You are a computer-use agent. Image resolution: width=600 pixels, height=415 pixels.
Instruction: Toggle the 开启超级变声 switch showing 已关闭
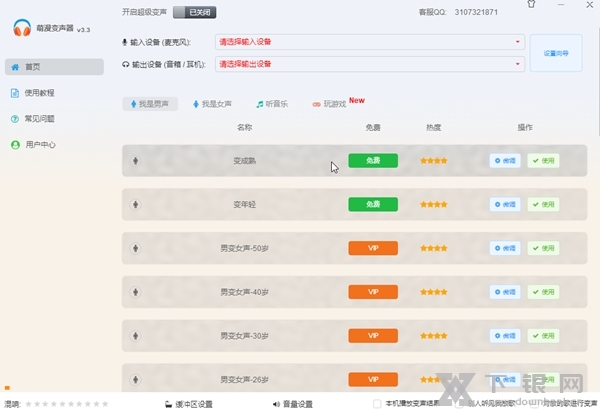pos(194,12)
